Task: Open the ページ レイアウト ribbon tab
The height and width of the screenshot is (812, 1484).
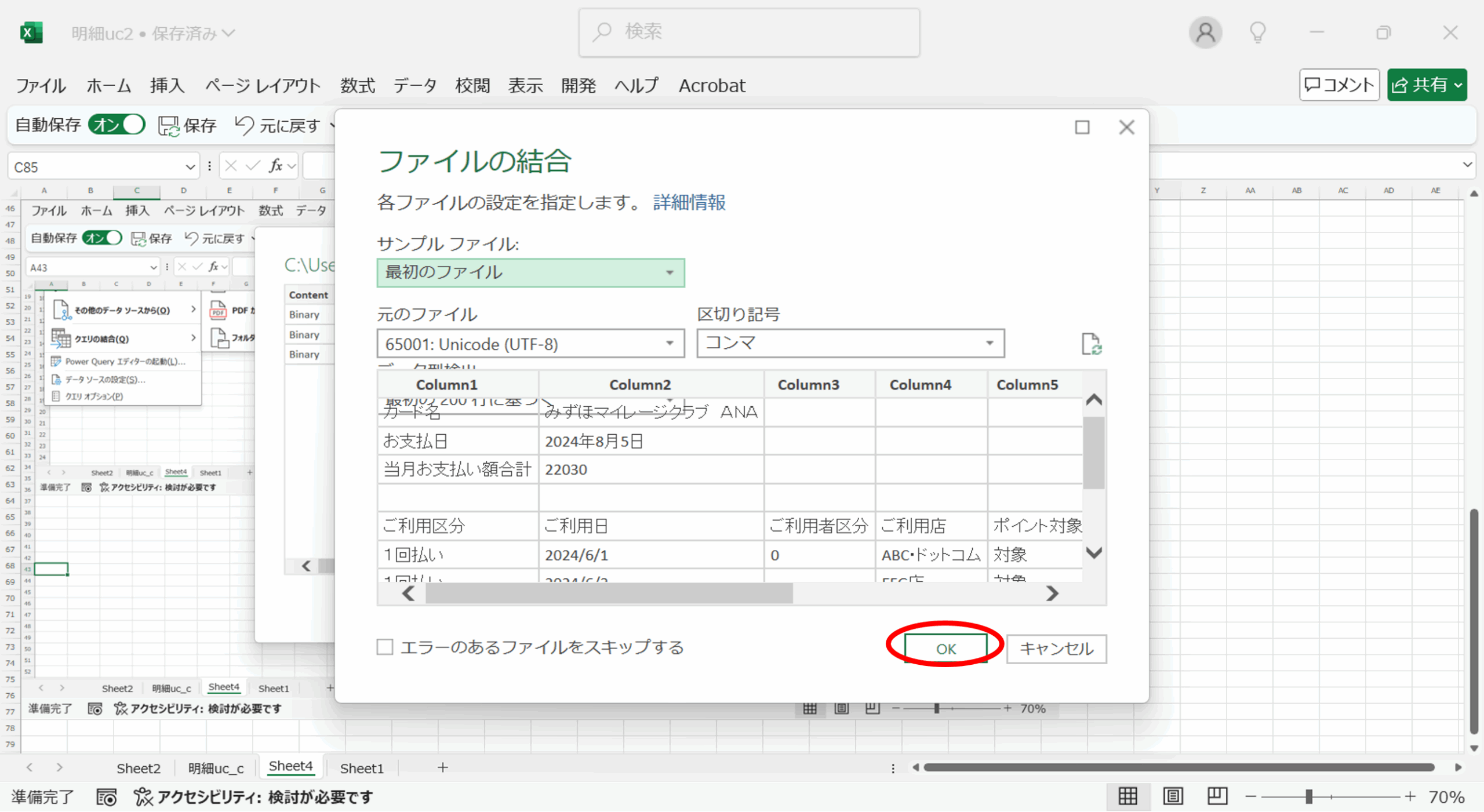Action: 263,86
